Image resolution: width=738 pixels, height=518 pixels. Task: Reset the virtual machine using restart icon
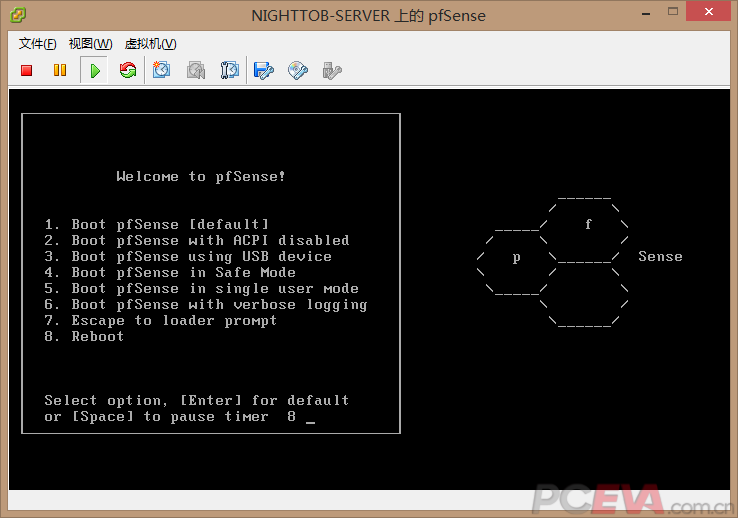[x=128, y=70]
